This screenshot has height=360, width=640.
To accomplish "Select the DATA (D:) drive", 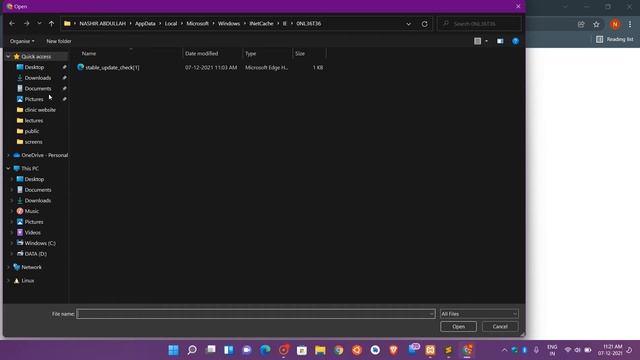I will [x=36, y=253].
